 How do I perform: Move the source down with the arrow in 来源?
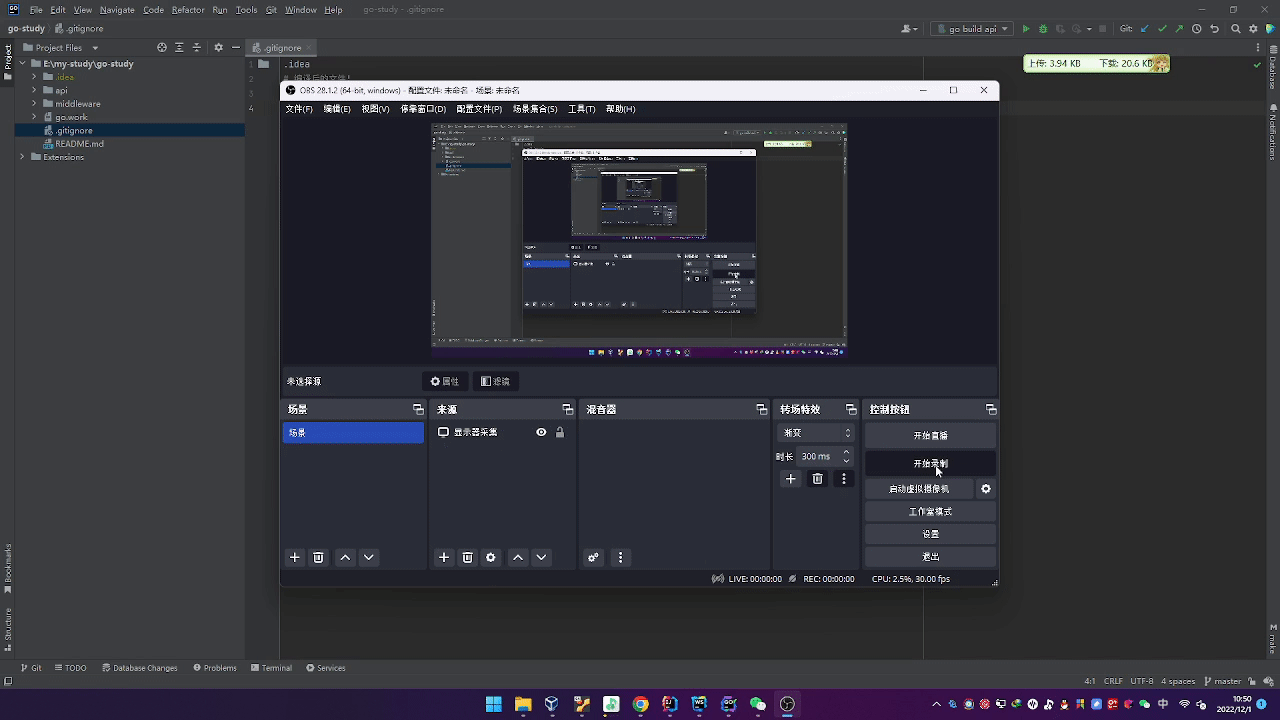[x=541, y=557]
